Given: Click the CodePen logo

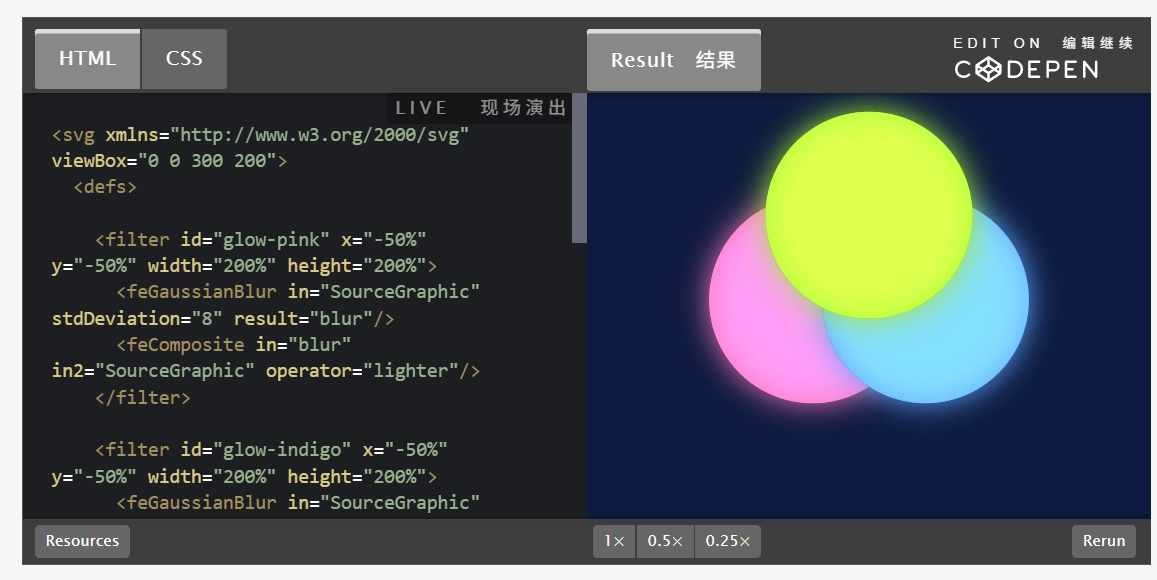Looking at the screenshot, I should point(1026,69).
